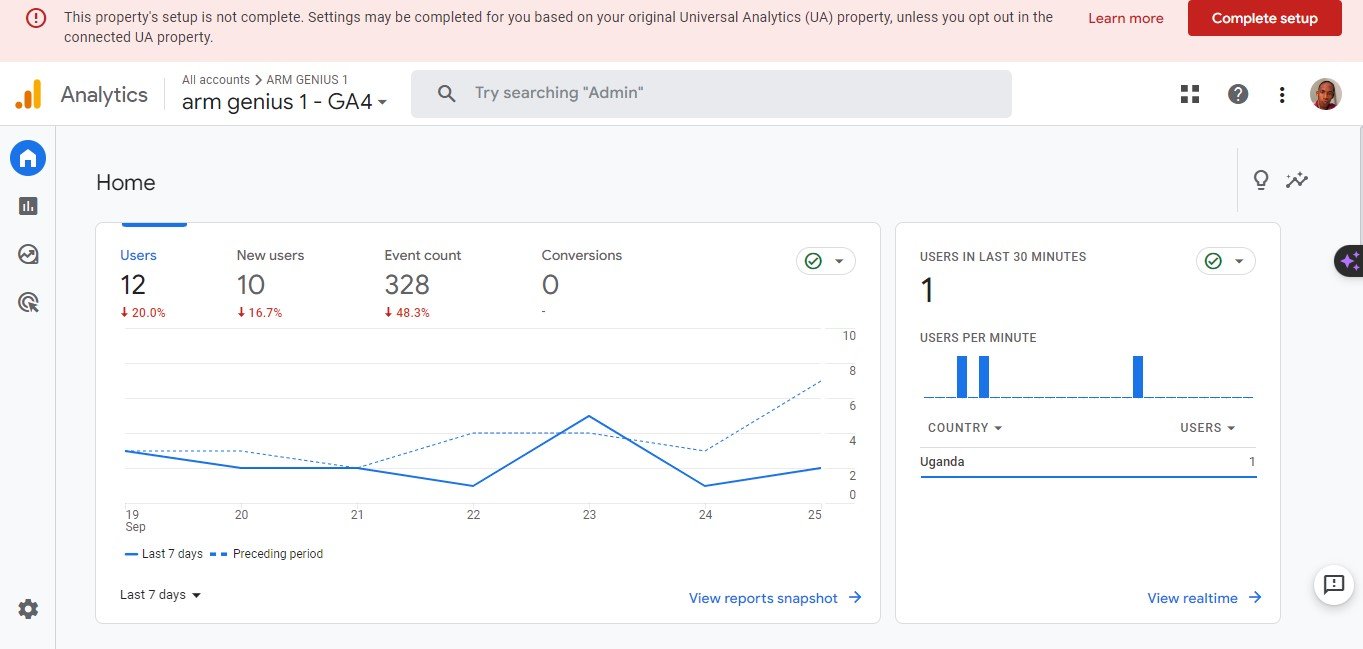
Task: Click the 16.7% new users decrease value
Action: tap(259, 312)
